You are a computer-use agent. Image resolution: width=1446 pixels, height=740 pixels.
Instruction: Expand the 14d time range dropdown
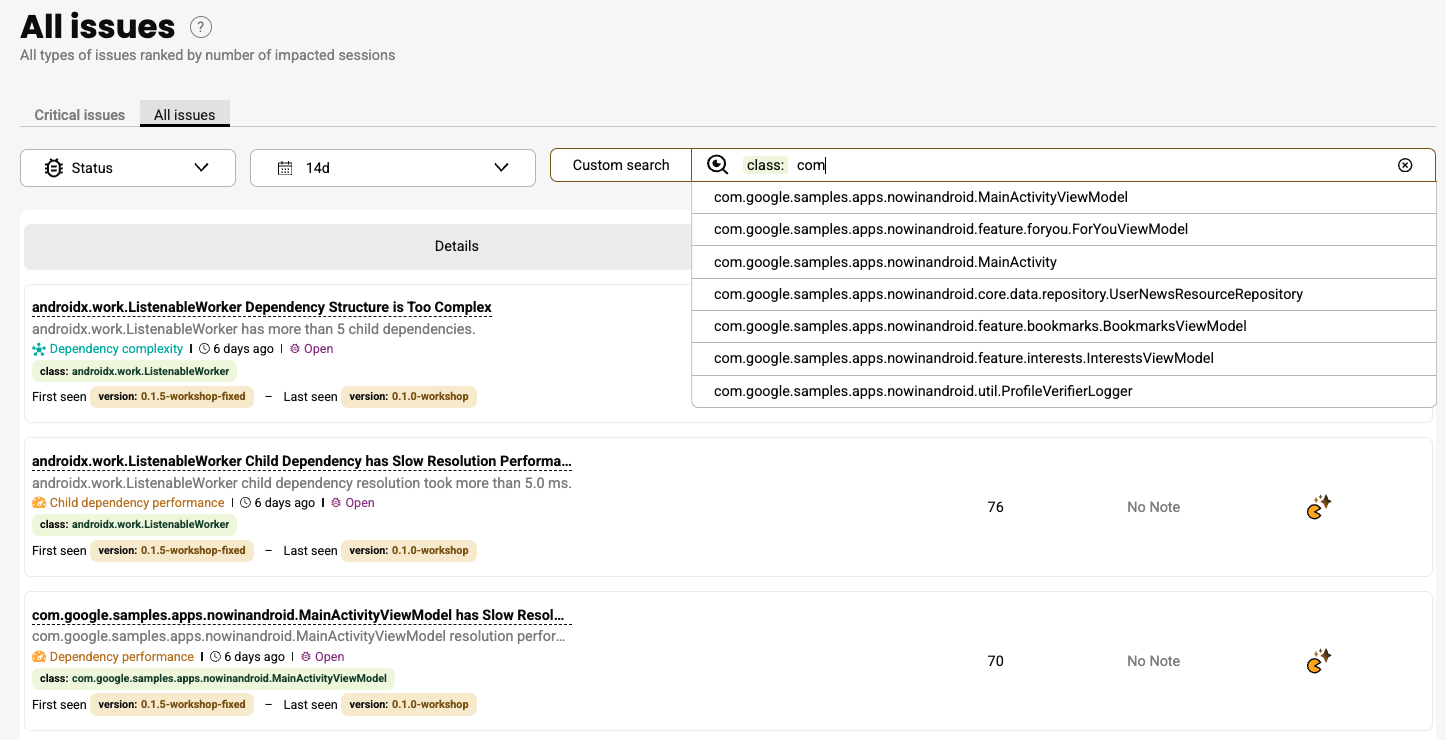pyautogui.click(x=501, y=168)
